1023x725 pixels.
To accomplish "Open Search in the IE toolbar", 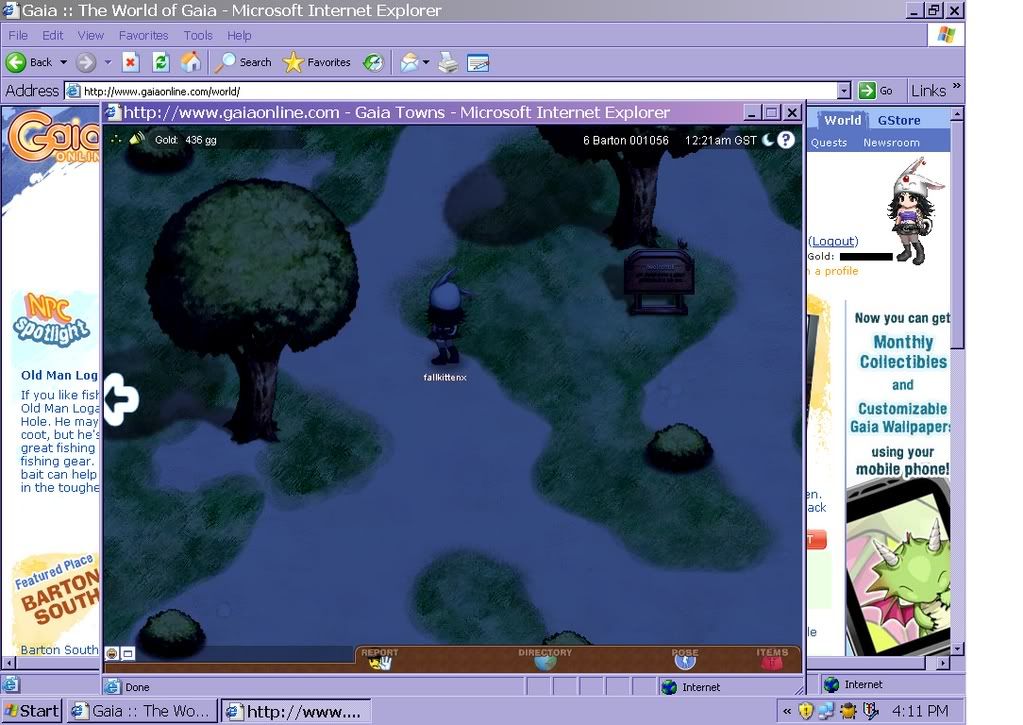I will 243,63.
